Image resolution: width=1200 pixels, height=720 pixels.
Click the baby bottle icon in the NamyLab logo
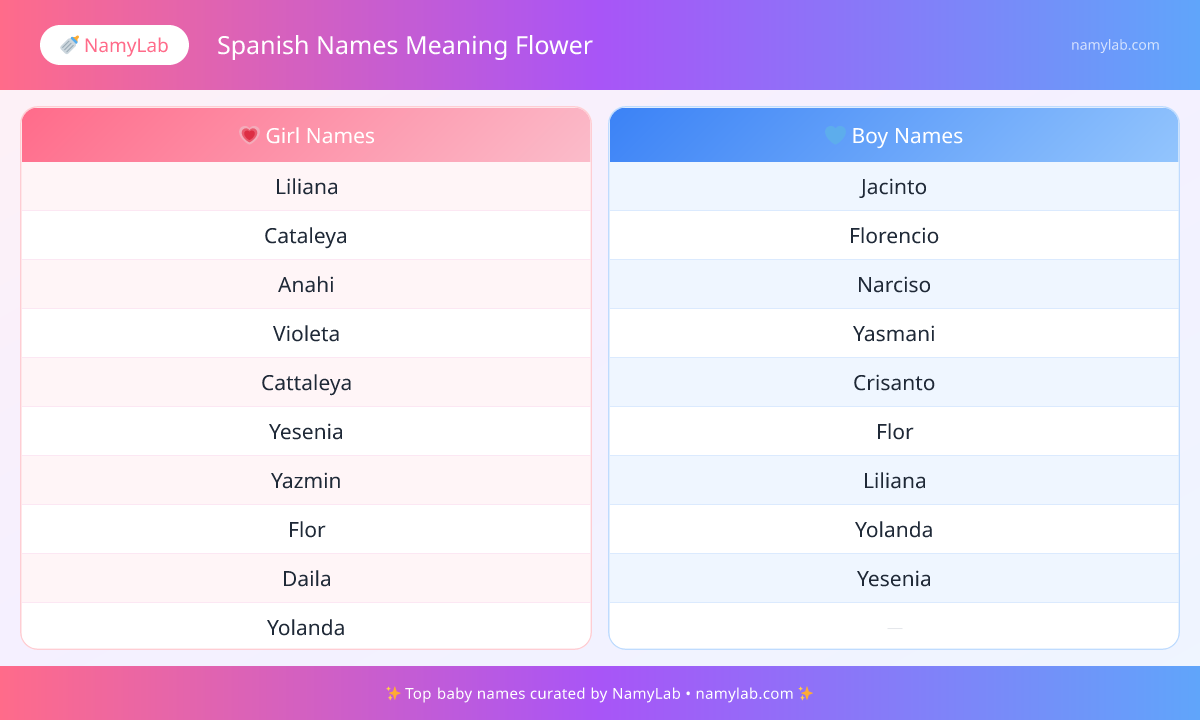[x=69, y=45]
